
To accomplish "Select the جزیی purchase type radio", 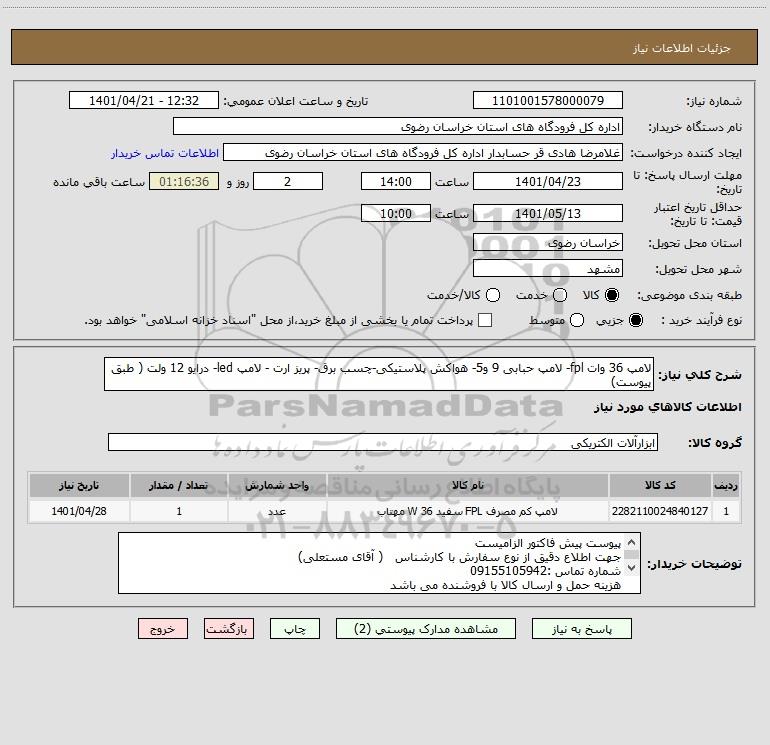I will pyautogui.click(x=635, y=320).
